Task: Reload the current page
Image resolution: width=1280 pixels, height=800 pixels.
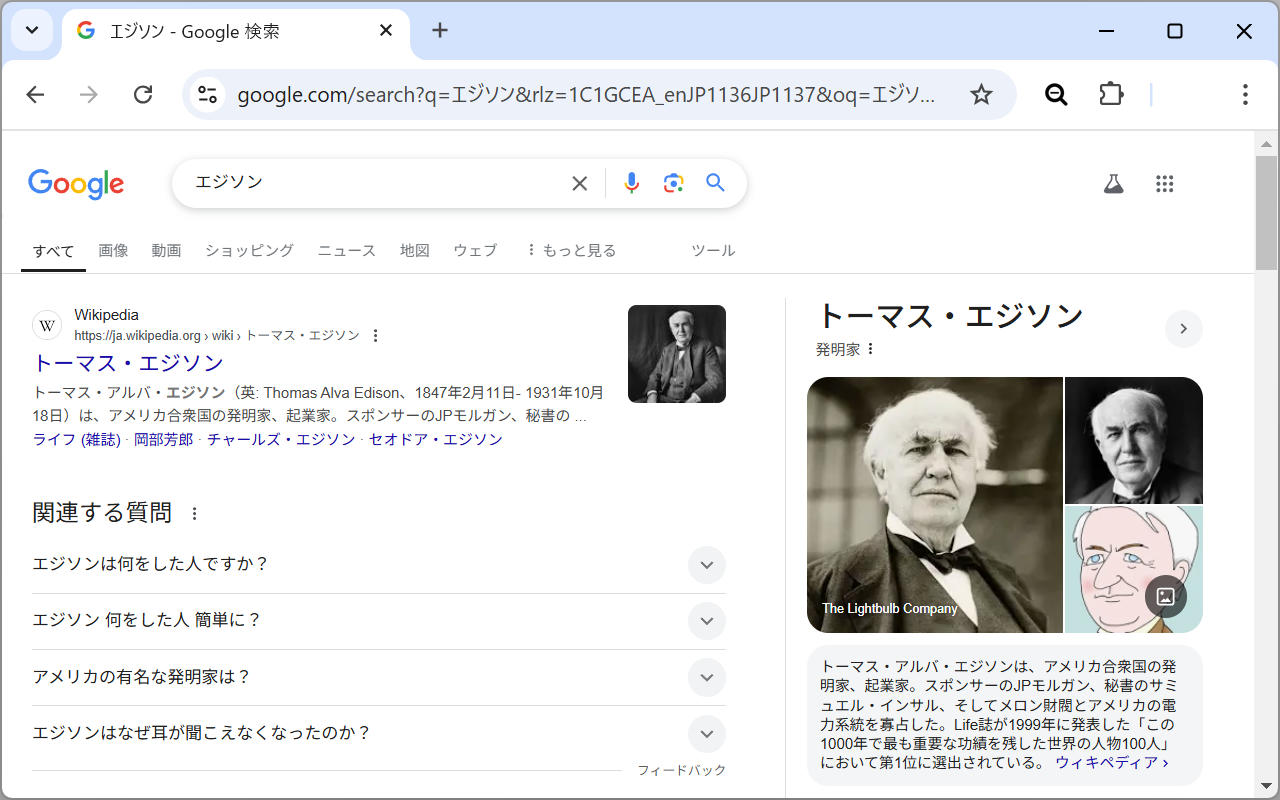Action: point(143,95)
